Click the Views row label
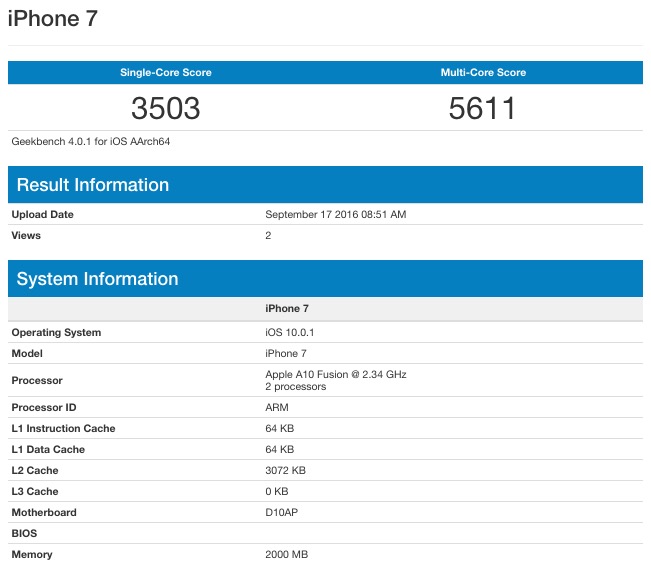This screenshot has width=651, height=568. pos(26,235)
